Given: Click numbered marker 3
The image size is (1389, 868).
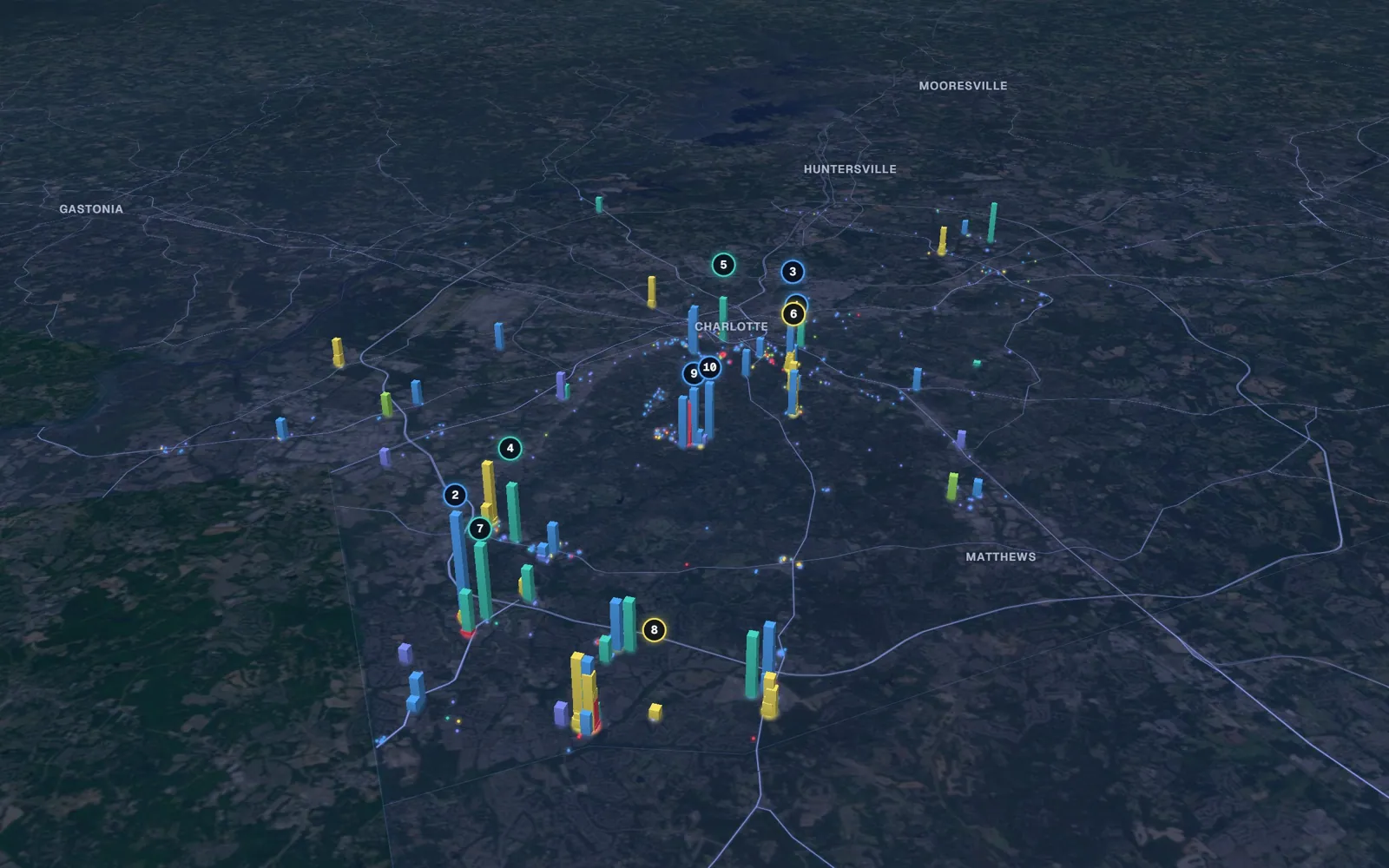Looking at the screenshot, I should click(792, 272).
